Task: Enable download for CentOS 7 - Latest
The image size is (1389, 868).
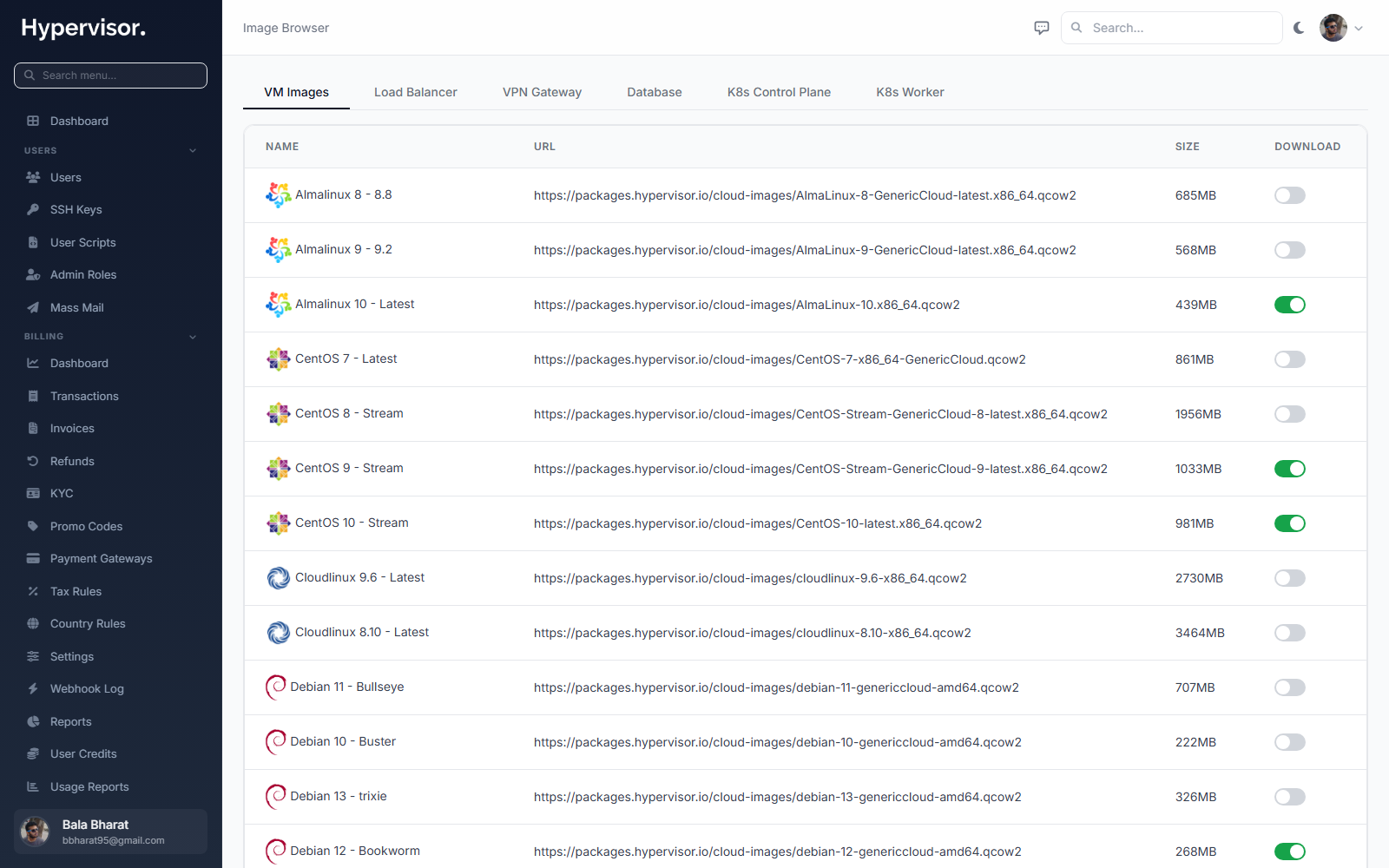Action: pyautogui.click(x=1290, y=359)
